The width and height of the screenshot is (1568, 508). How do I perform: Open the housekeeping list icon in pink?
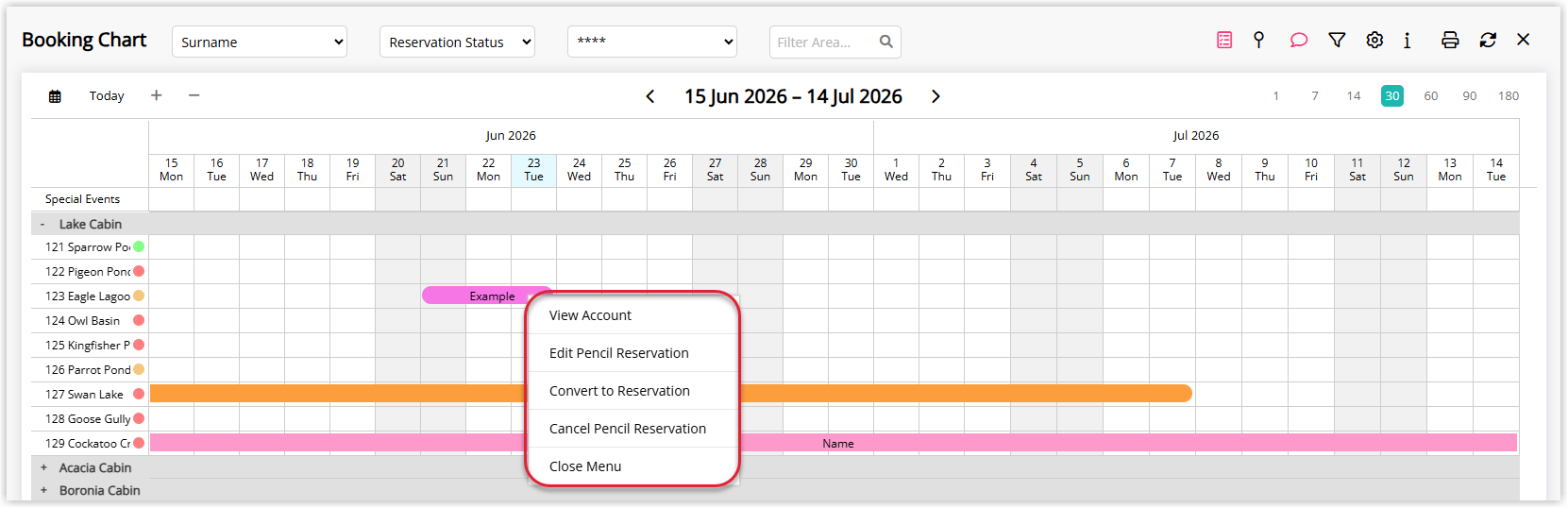click(x=1224, y=40)
